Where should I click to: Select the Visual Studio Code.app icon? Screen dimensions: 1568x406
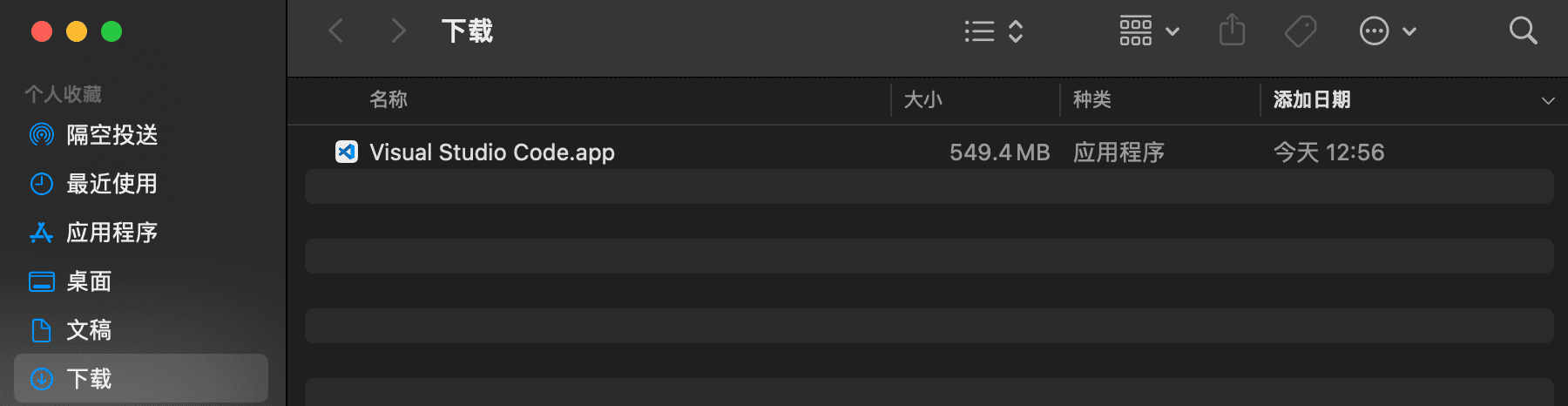(347, 152)
